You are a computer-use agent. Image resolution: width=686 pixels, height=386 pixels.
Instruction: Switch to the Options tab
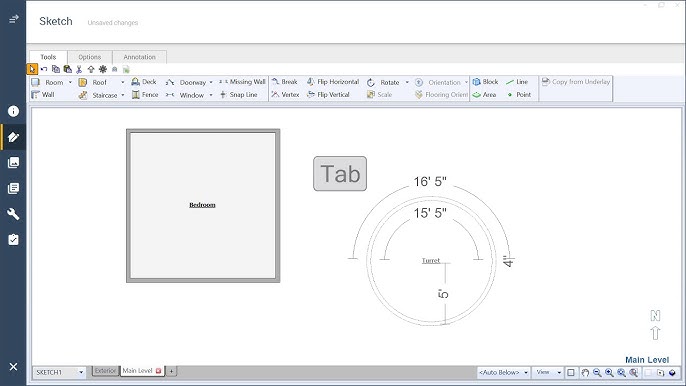(90, 57)
